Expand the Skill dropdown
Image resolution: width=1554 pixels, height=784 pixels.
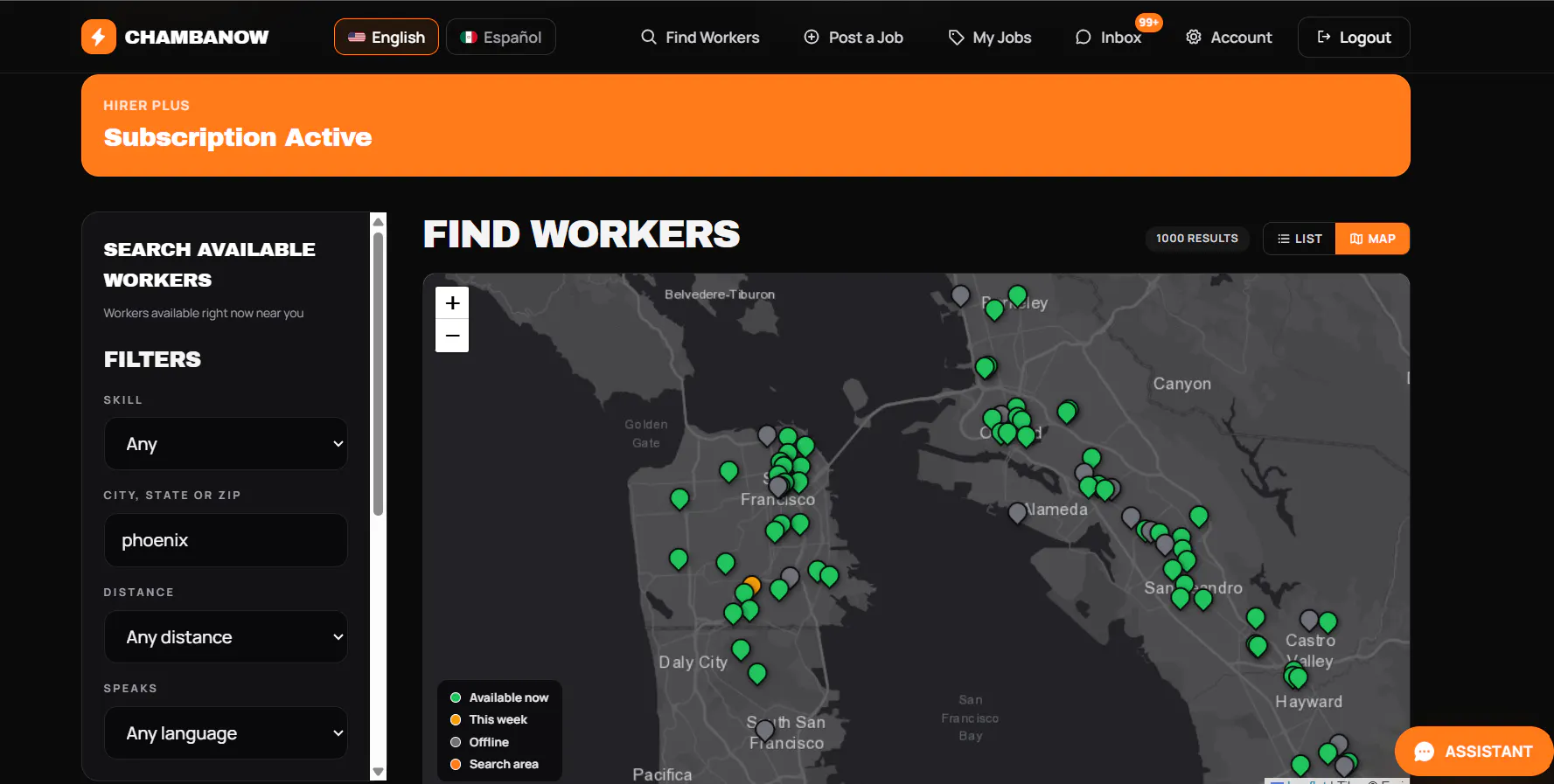[x=226, y=444]
